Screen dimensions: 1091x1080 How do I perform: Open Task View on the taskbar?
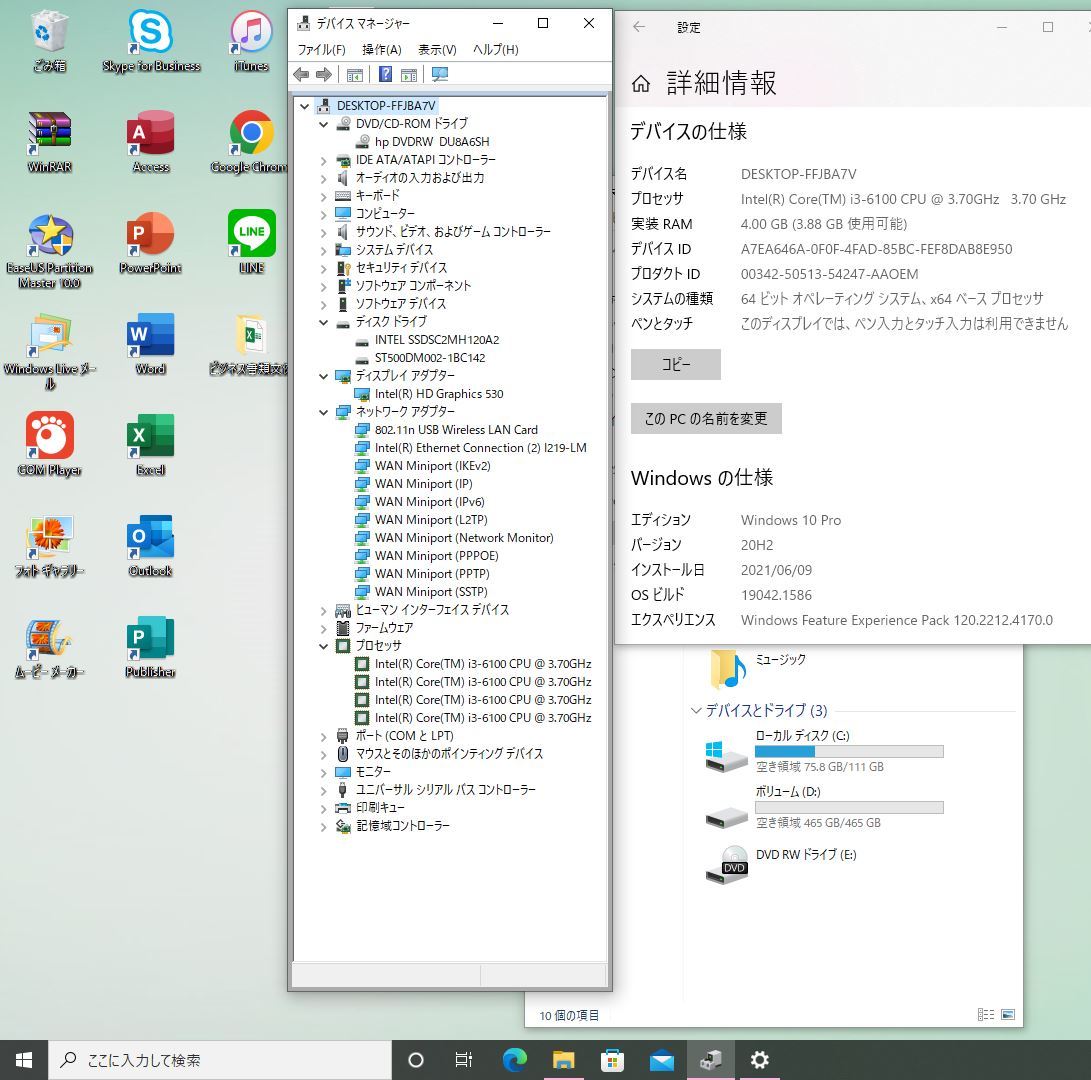tap(463, 1060)
